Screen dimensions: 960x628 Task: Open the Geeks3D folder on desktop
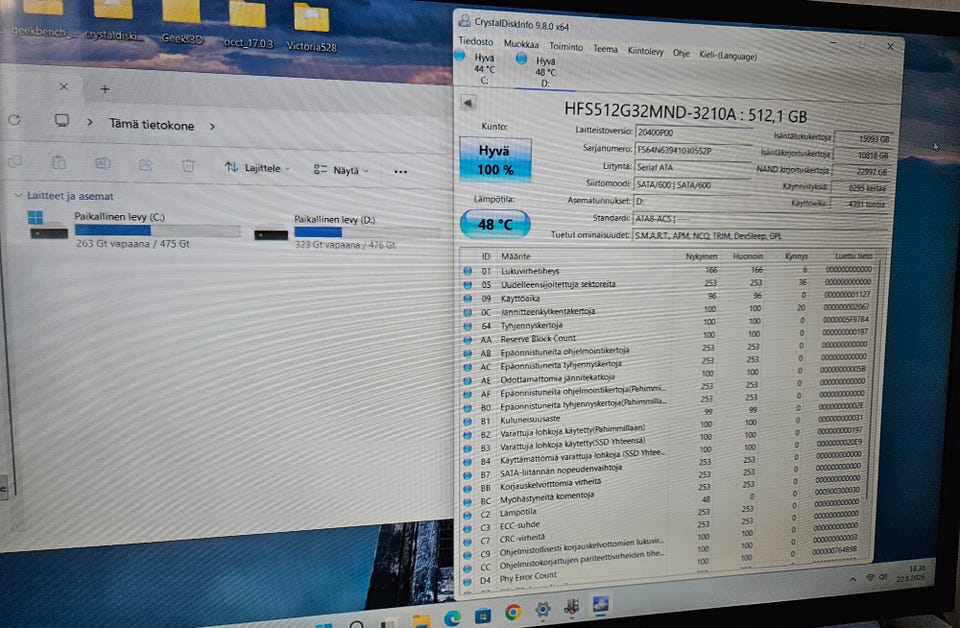click(x=181, y=23)
